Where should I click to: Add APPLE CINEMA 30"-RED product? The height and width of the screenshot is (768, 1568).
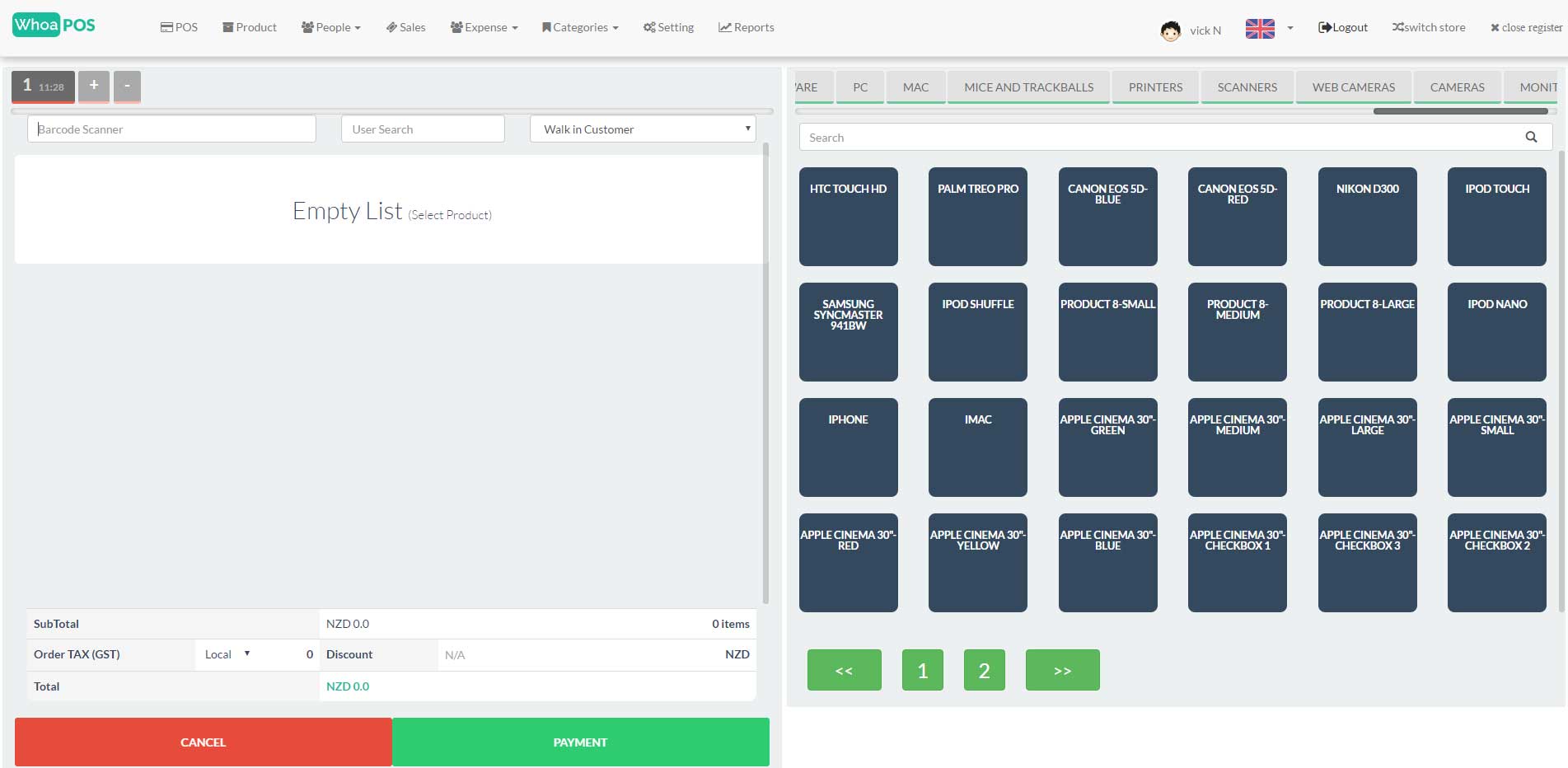(x=848, y=563)
